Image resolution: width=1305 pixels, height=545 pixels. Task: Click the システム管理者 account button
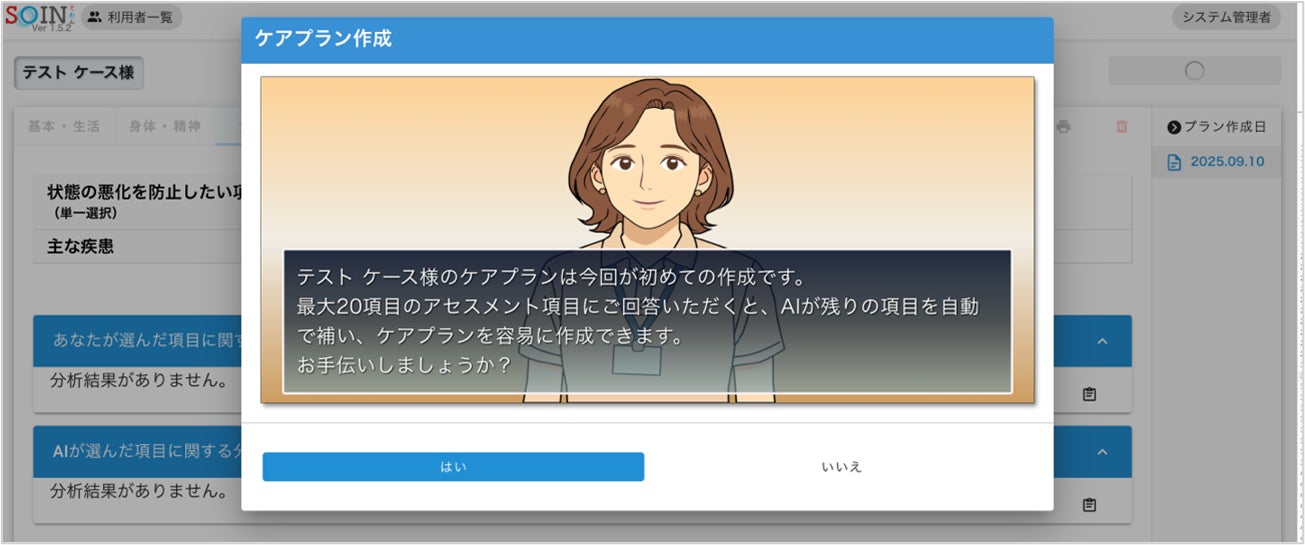(1226, 17)
